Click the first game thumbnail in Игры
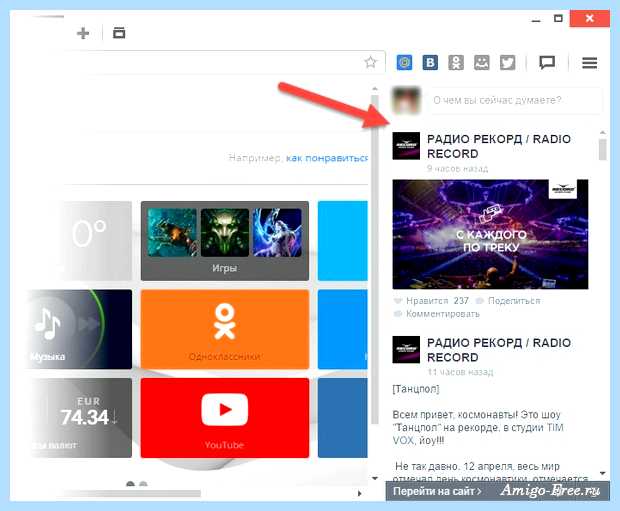 [x=172, y=233]
